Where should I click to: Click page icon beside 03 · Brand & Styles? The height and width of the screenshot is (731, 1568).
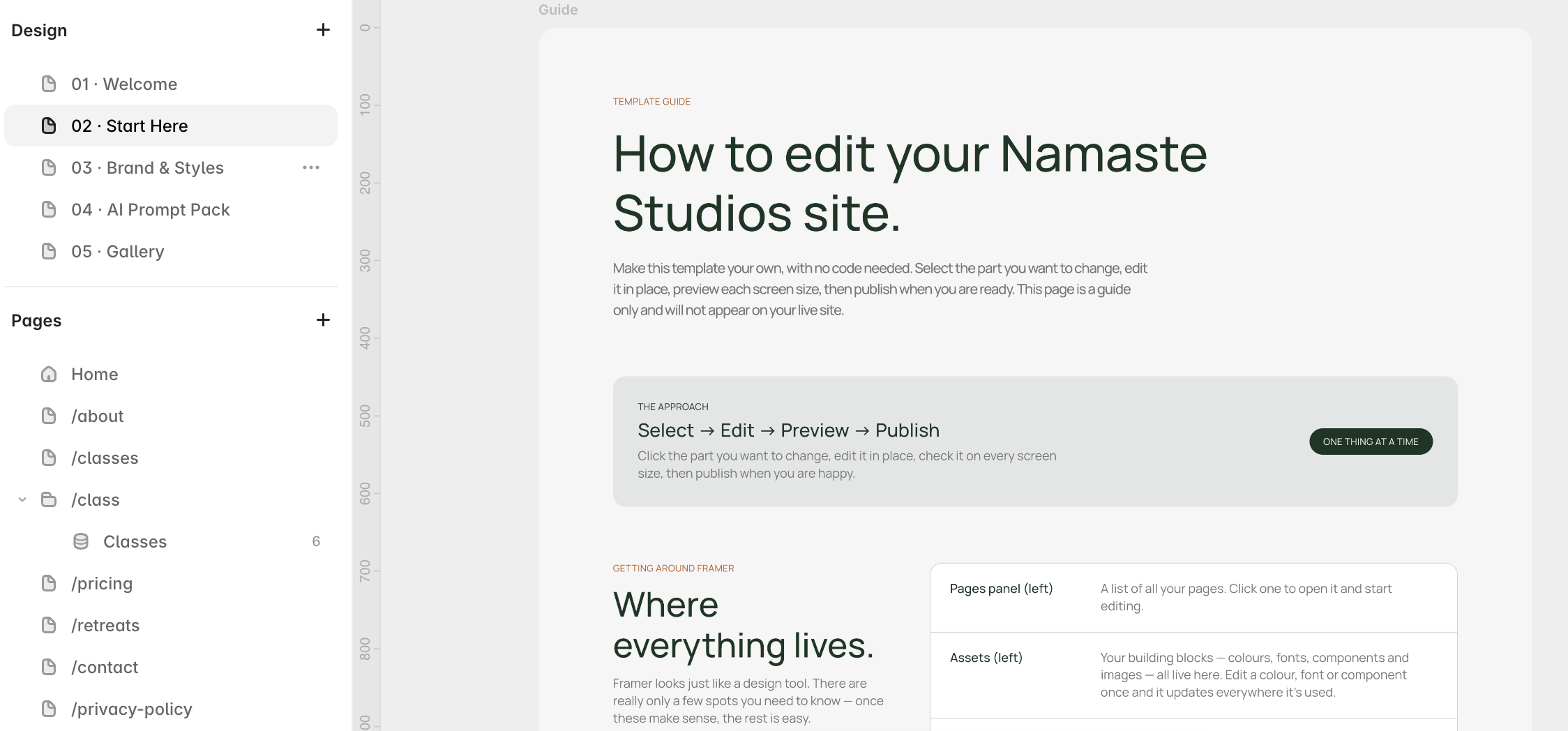(x=49, y=167)
